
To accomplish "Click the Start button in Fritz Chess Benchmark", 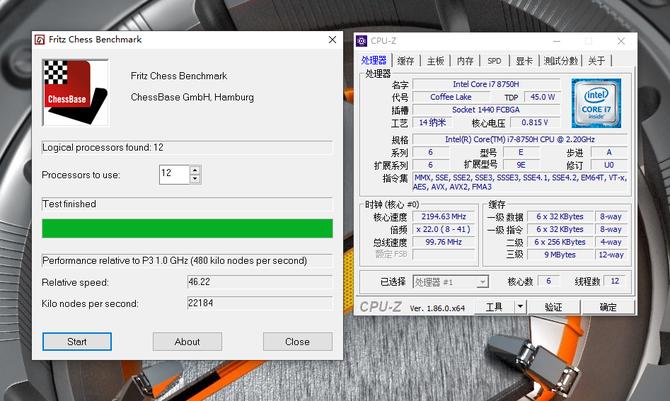I will coord(77,342).
